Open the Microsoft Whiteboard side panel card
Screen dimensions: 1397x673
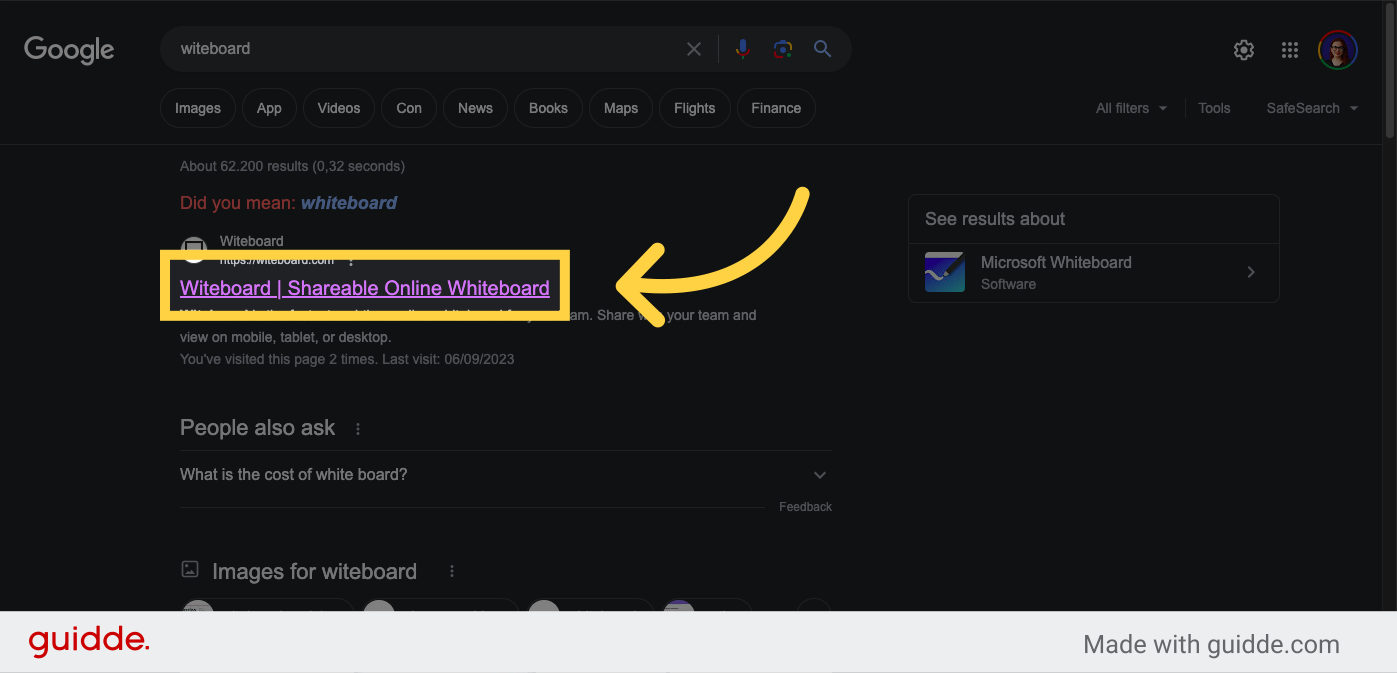1093,272
